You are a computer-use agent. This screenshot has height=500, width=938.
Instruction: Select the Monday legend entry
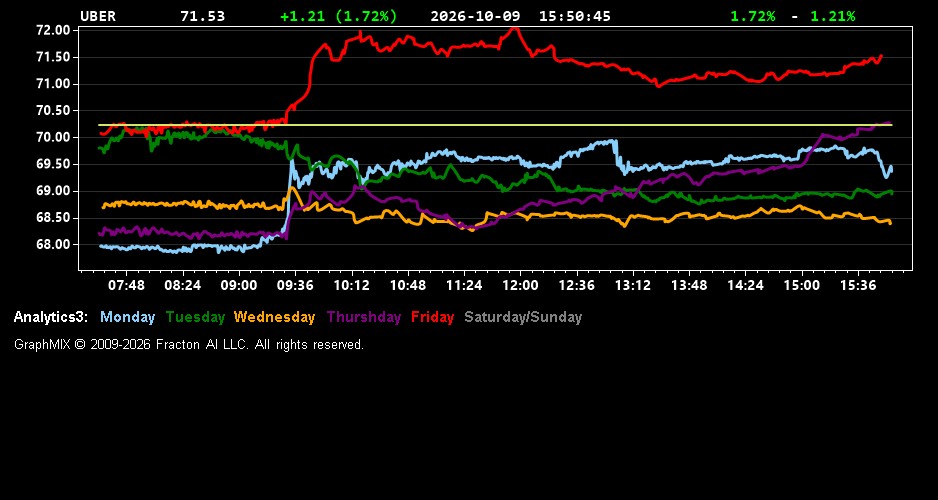pos(127,317)
